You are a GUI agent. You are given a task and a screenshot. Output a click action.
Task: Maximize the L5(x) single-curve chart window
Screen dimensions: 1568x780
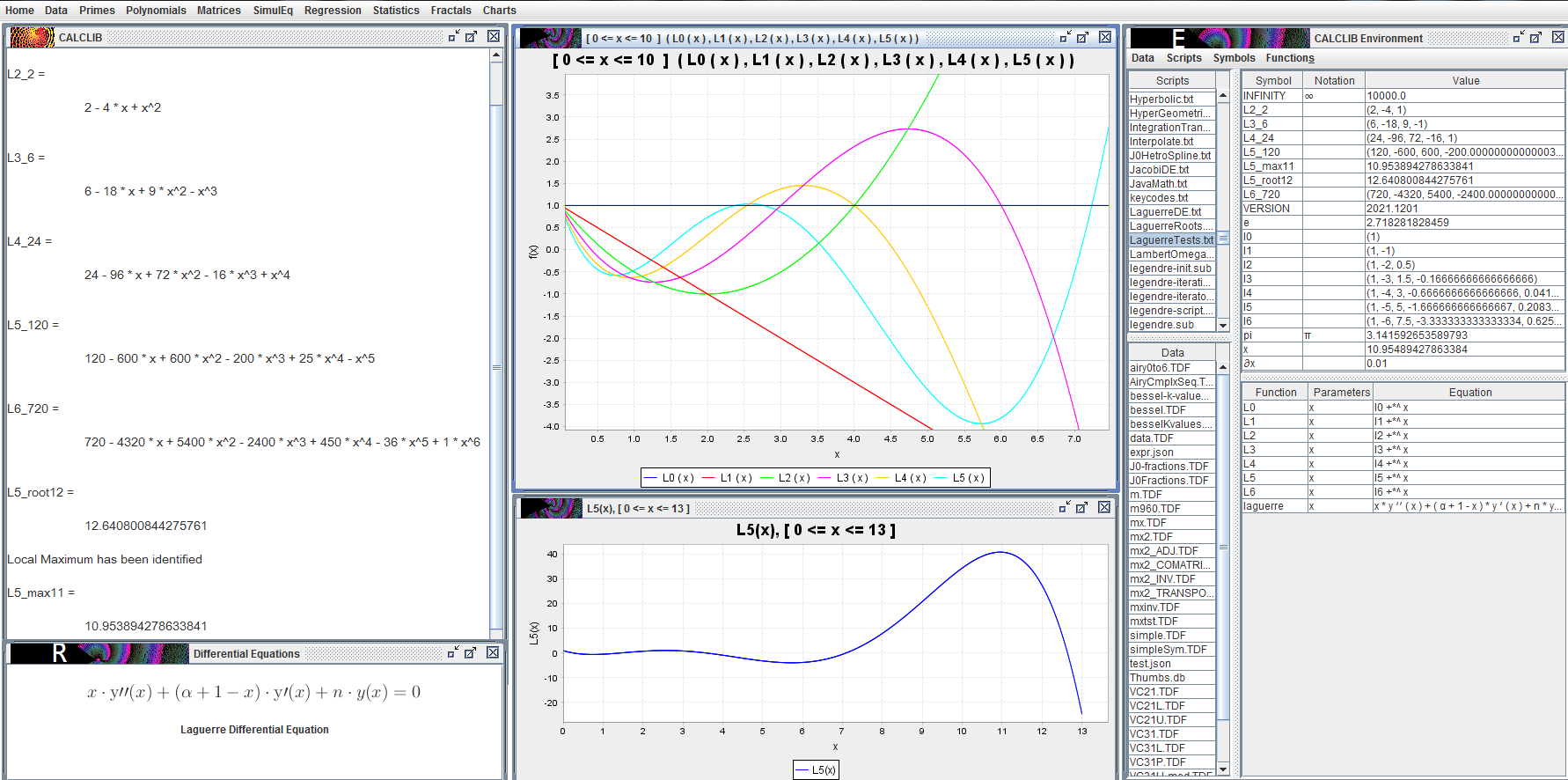(1082, 508)
